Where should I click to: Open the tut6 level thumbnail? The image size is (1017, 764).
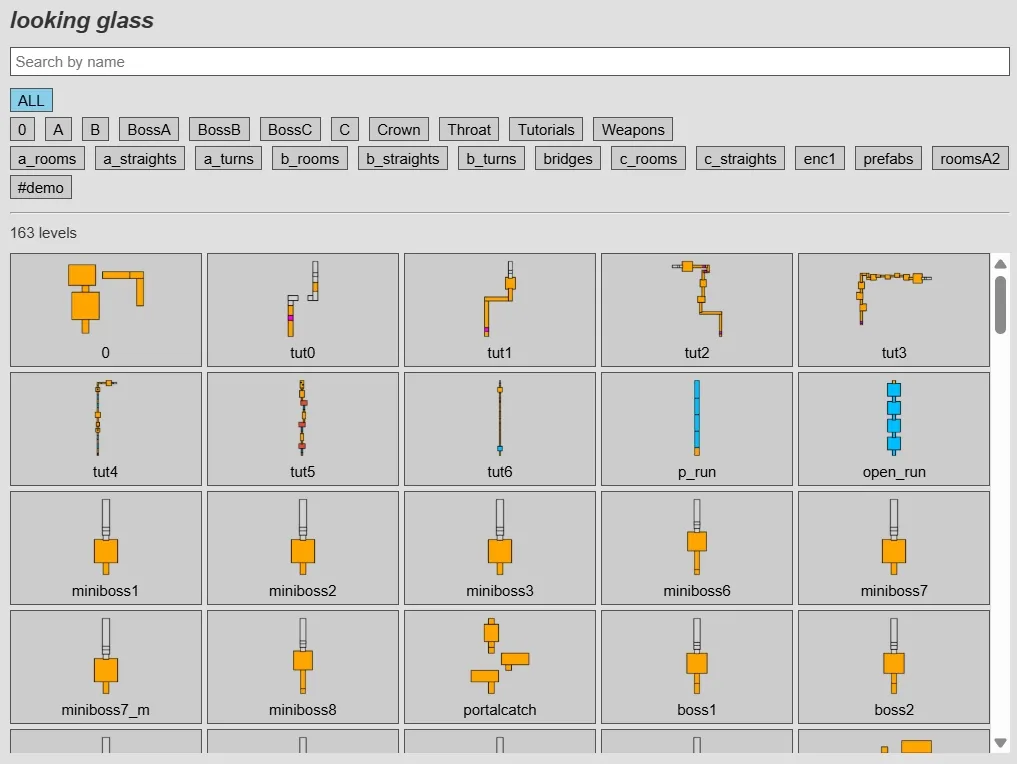499,429
